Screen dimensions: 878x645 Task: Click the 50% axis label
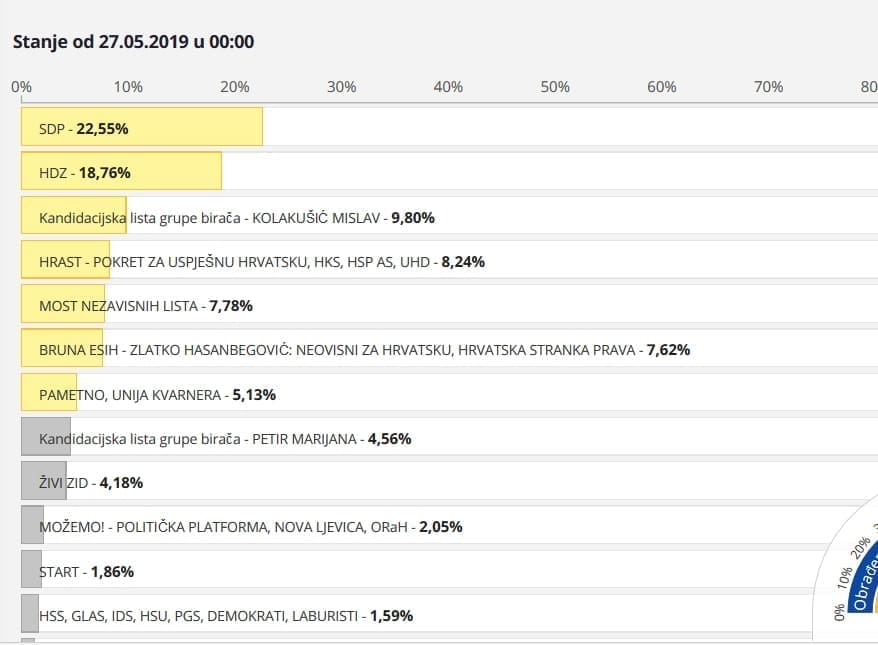coord(555,87)
